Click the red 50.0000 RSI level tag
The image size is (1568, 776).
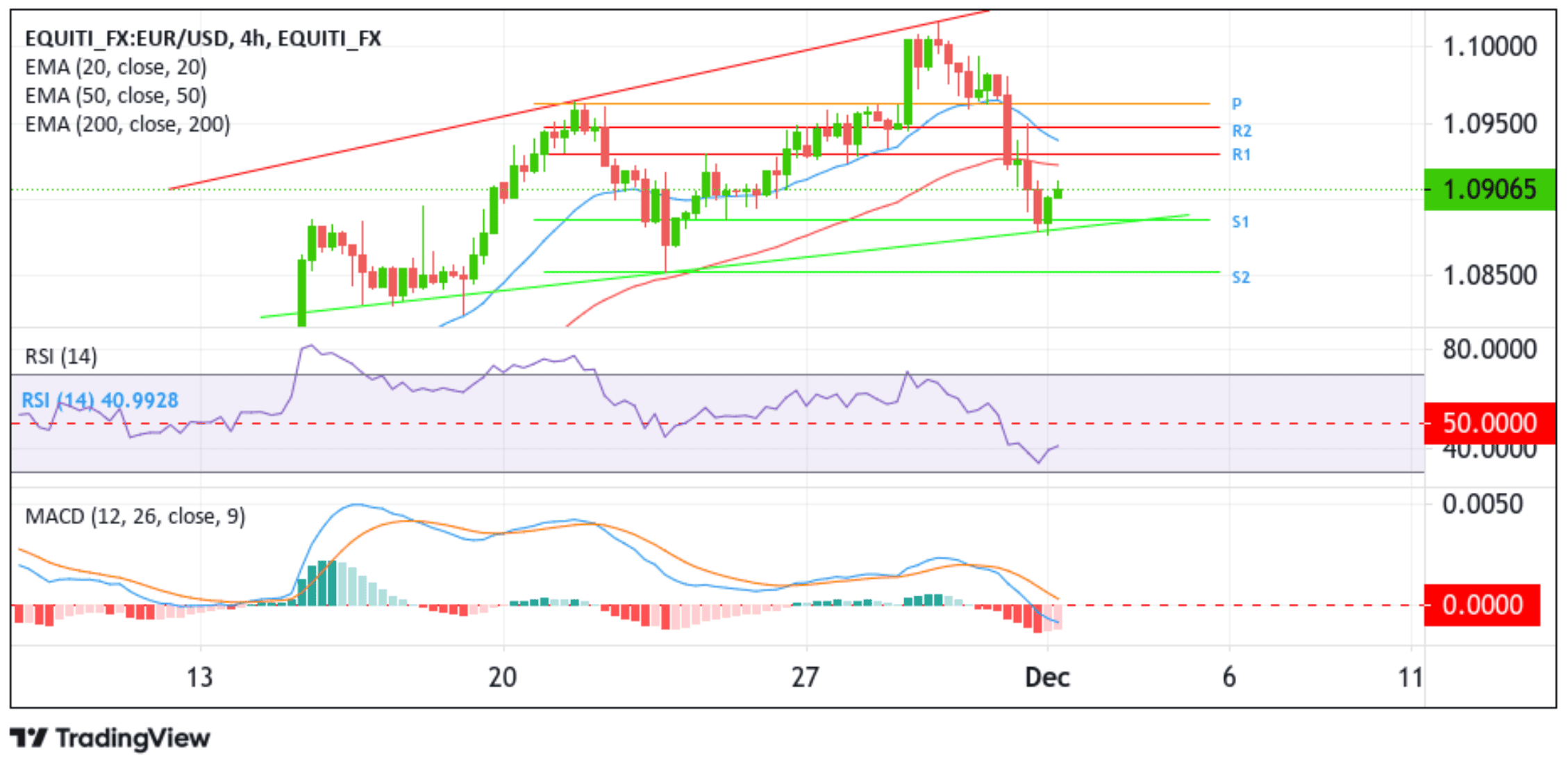pyautogui.click(x=1490, y=423)
